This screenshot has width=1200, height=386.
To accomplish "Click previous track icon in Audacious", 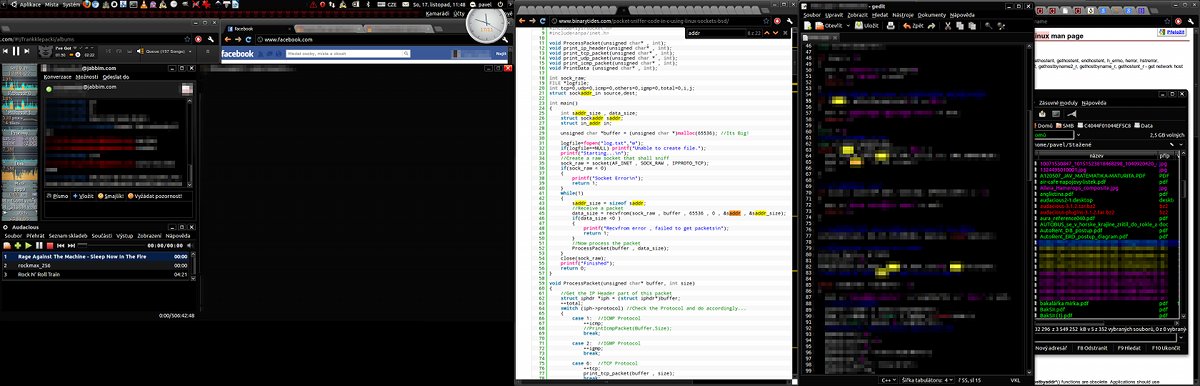I will [x=60, y=245].
